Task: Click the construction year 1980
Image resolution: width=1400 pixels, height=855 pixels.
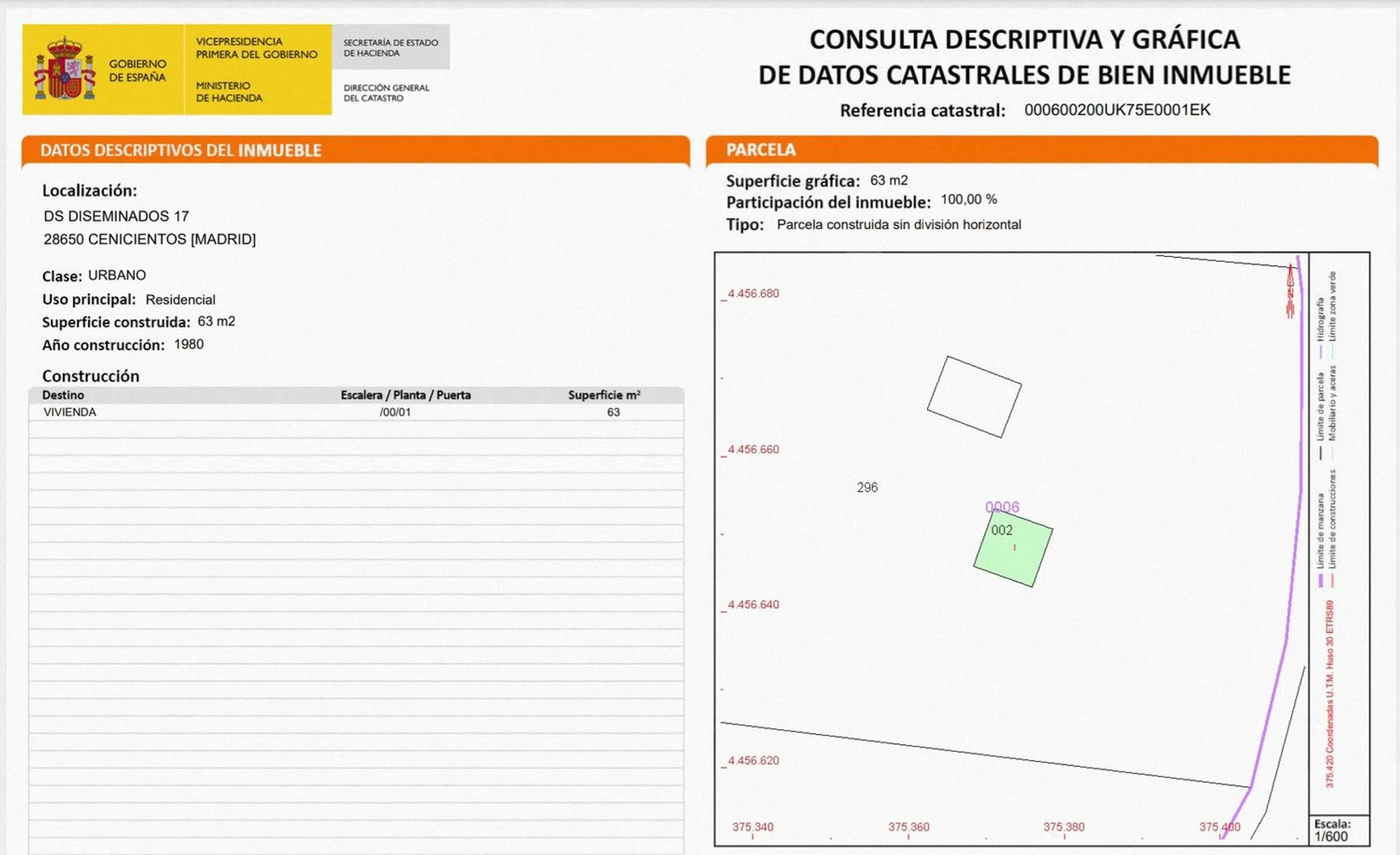Action: click(189, 344)
